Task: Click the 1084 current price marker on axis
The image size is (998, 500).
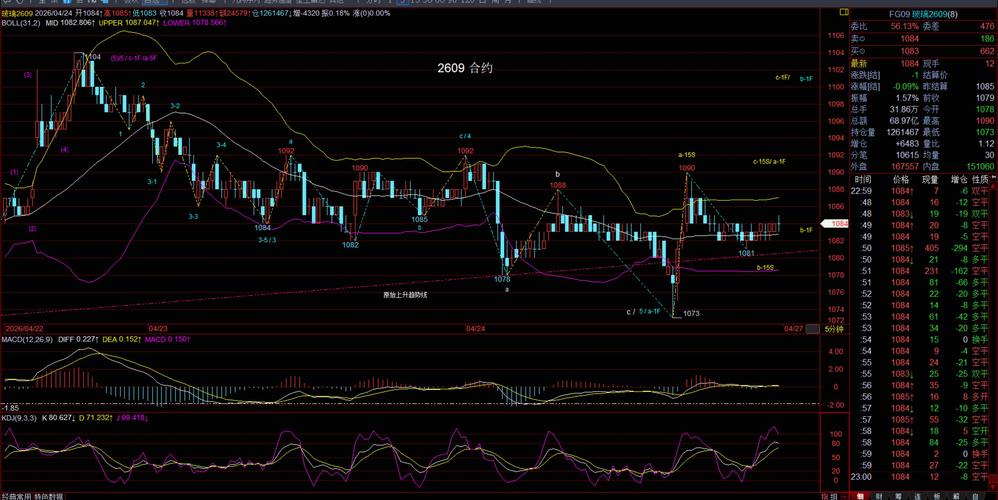Action: 835,223
